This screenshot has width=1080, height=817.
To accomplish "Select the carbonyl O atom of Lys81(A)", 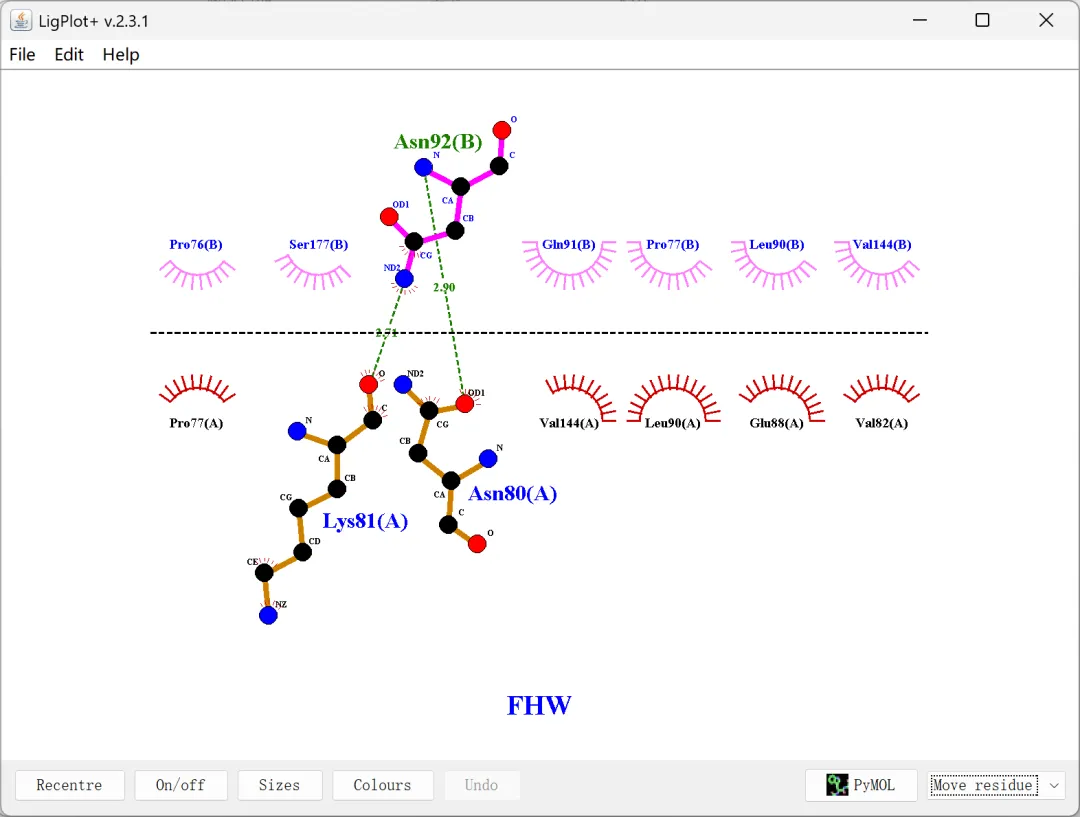I will tap(368, 384).
